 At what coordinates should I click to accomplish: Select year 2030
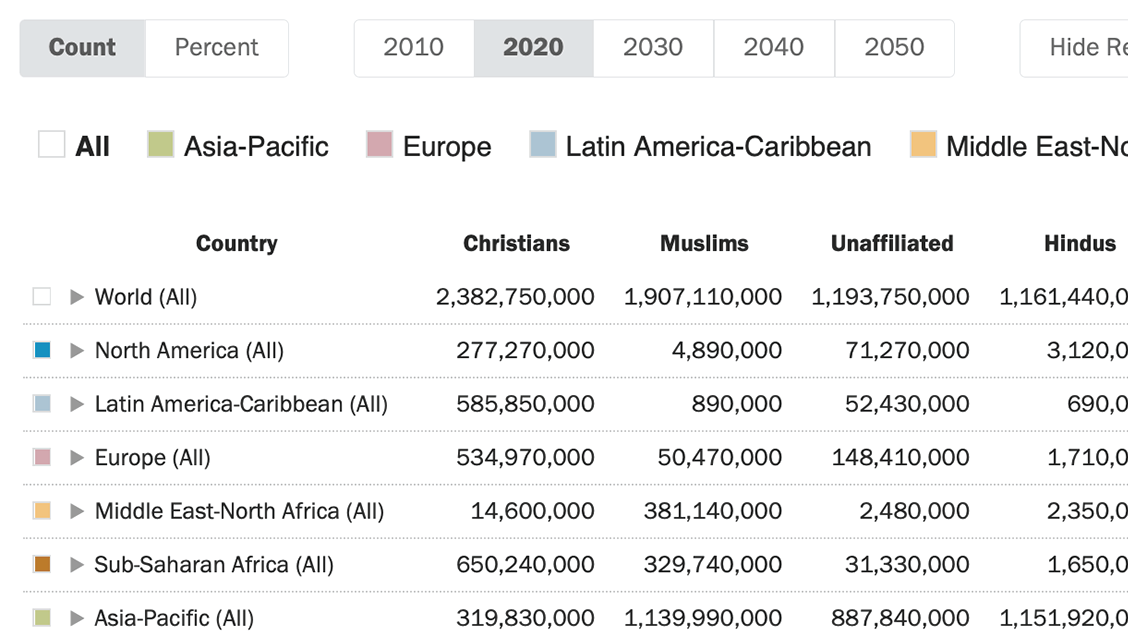click(x=653, y=47)
